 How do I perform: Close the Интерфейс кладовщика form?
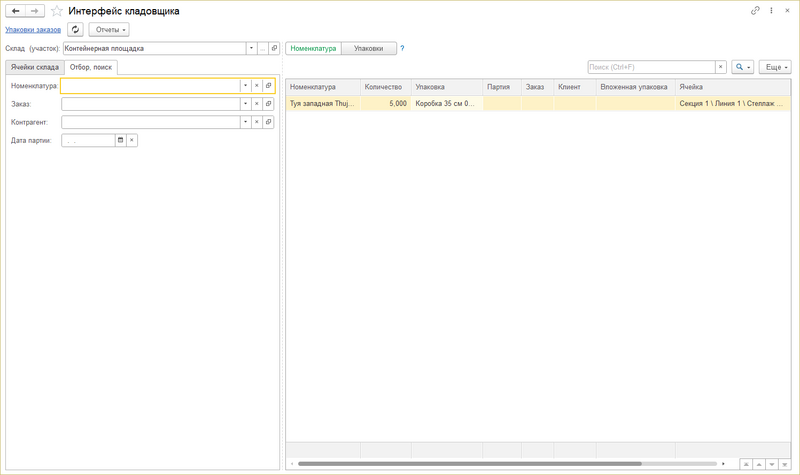787,10
